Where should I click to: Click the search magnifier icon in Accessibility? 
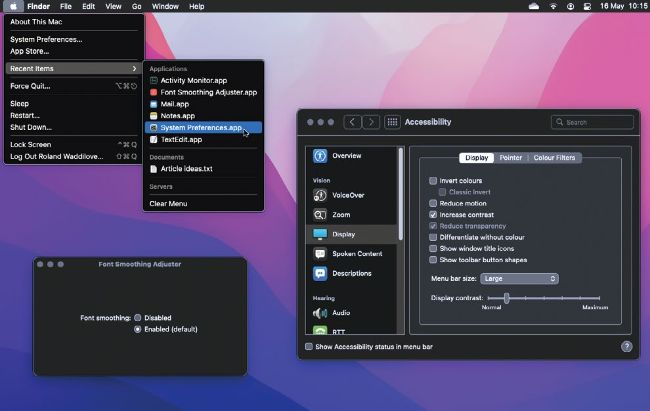(560, 122)
